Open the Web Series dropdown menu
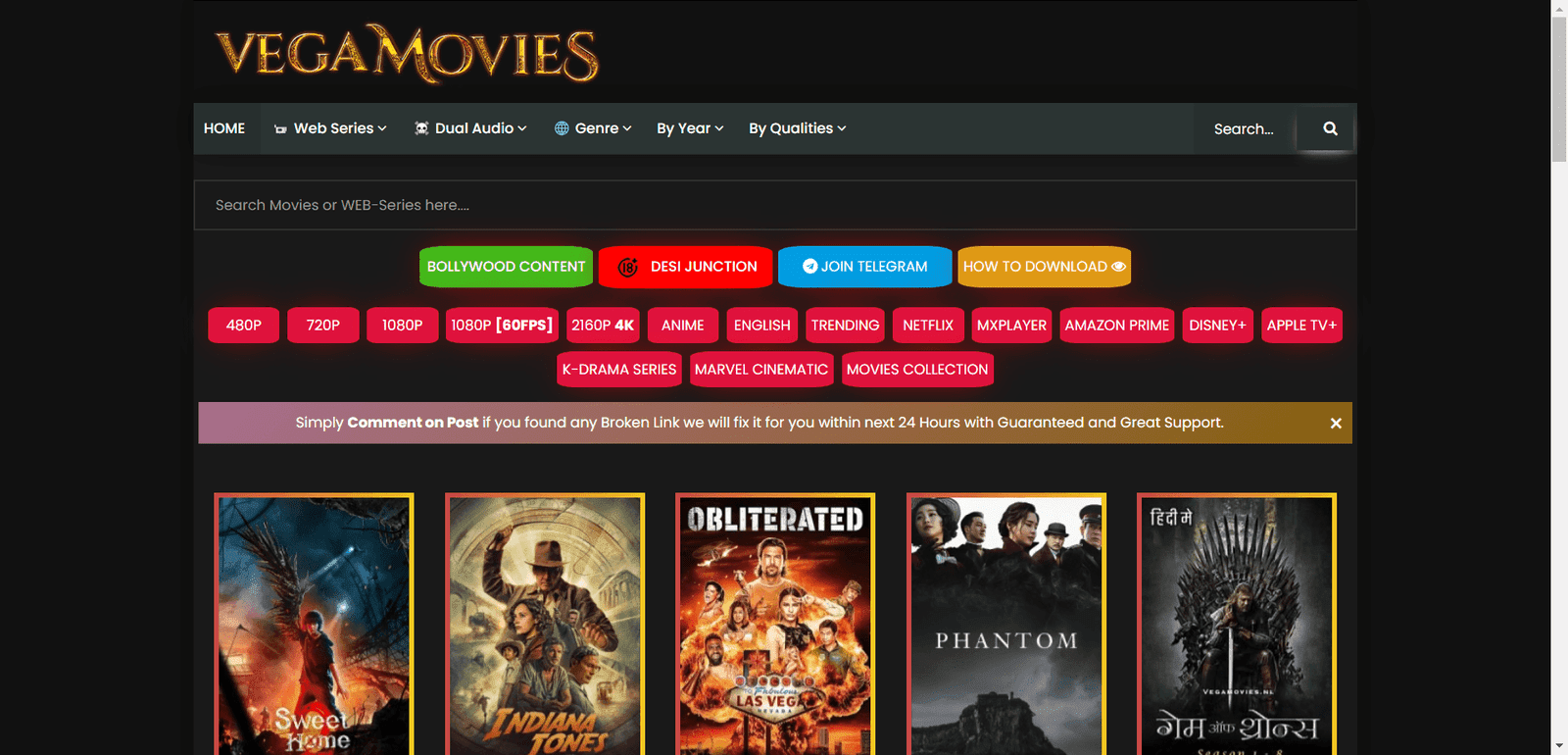Image resolution: width=1568 pixels, height=755 pixels. click(x=330, y=128)
